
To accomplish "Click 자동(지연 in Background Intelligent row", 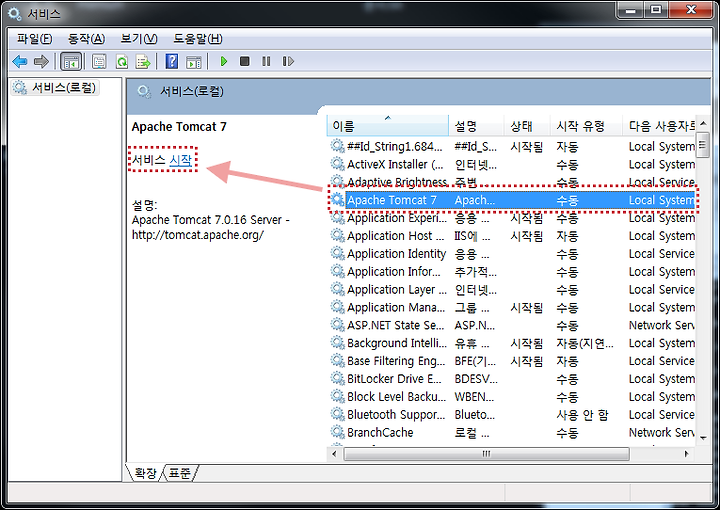I will coord(585,343).
